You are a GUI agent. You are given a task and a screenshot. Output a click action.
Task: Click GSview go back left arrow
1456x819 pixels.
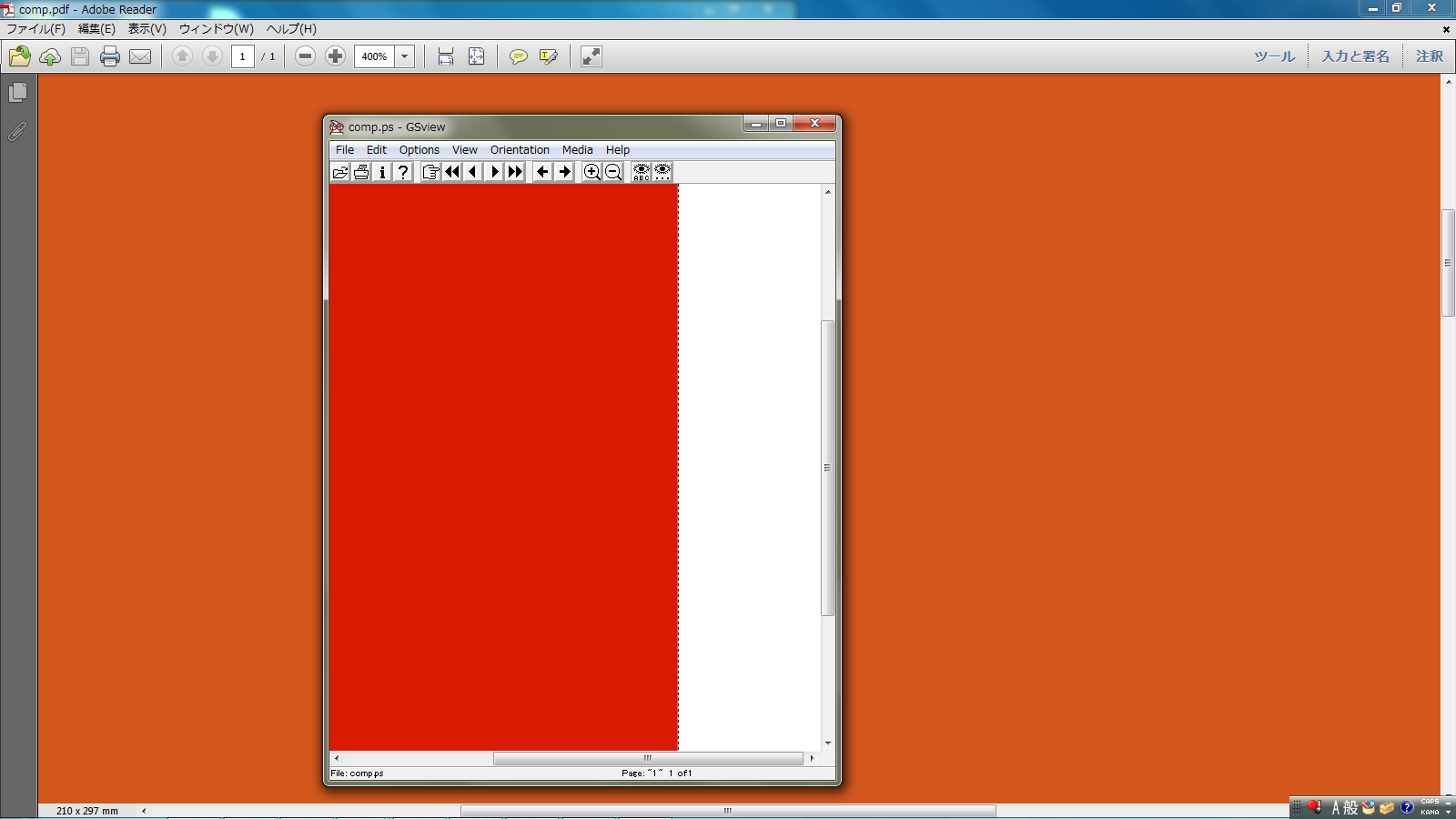[x=543, y=172]
